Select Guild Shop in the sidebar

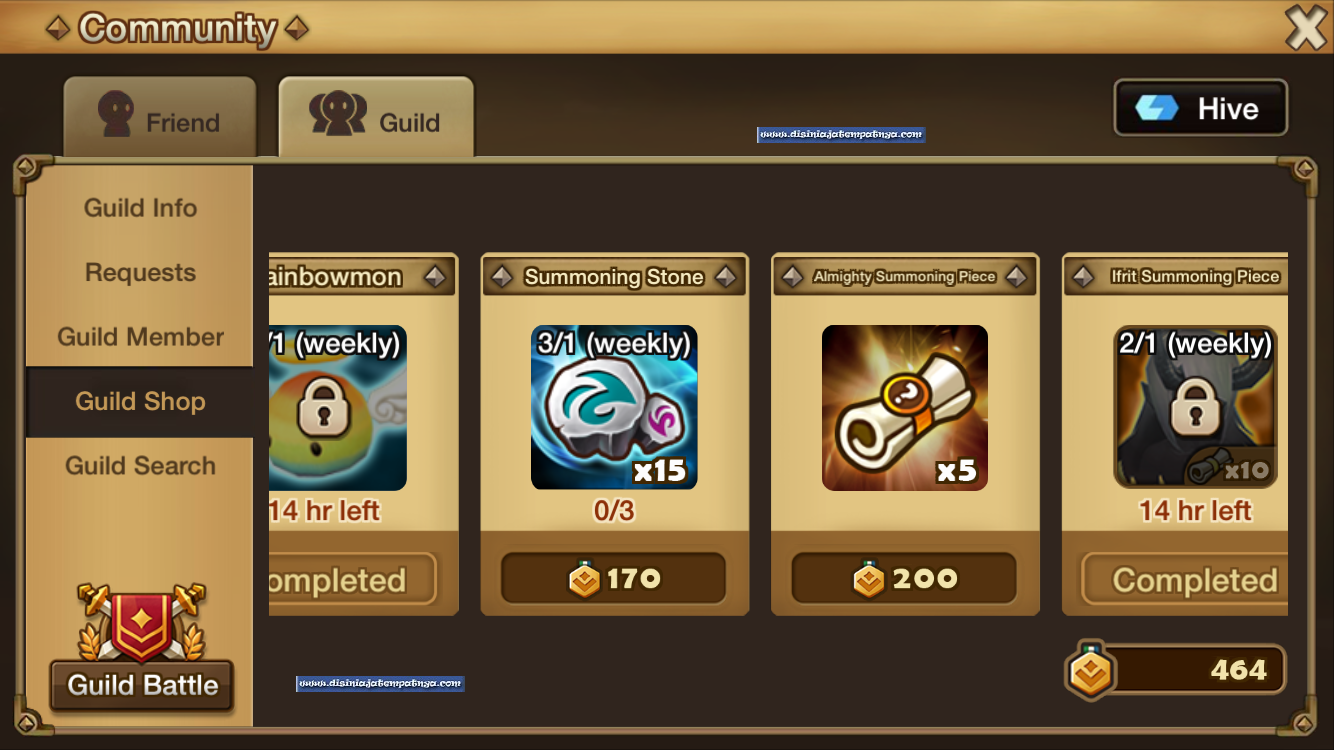(140, 402)
